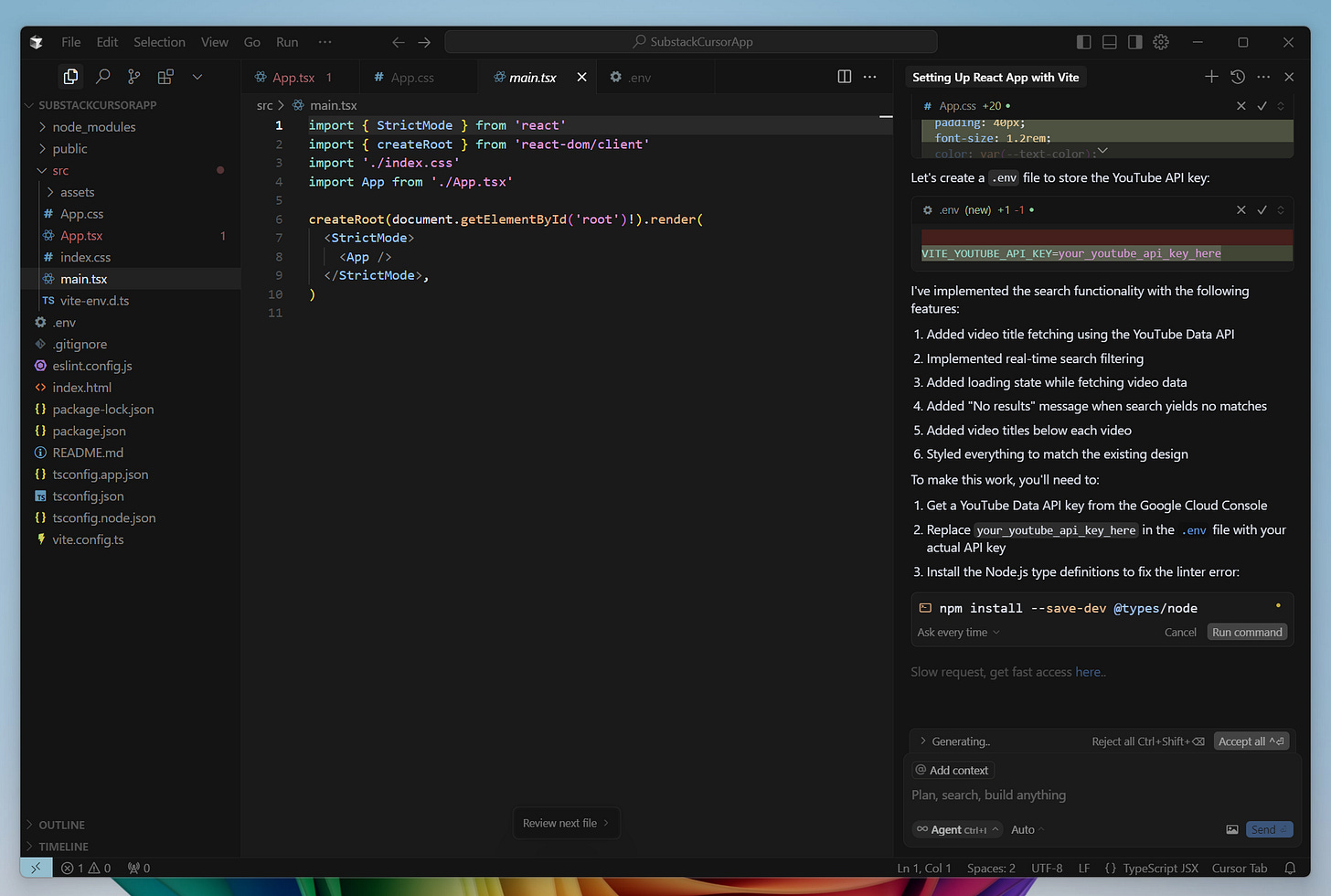1331x896 pixels.
Task: Open the Agent mode dropdown
Action: (x=957, y=829)
